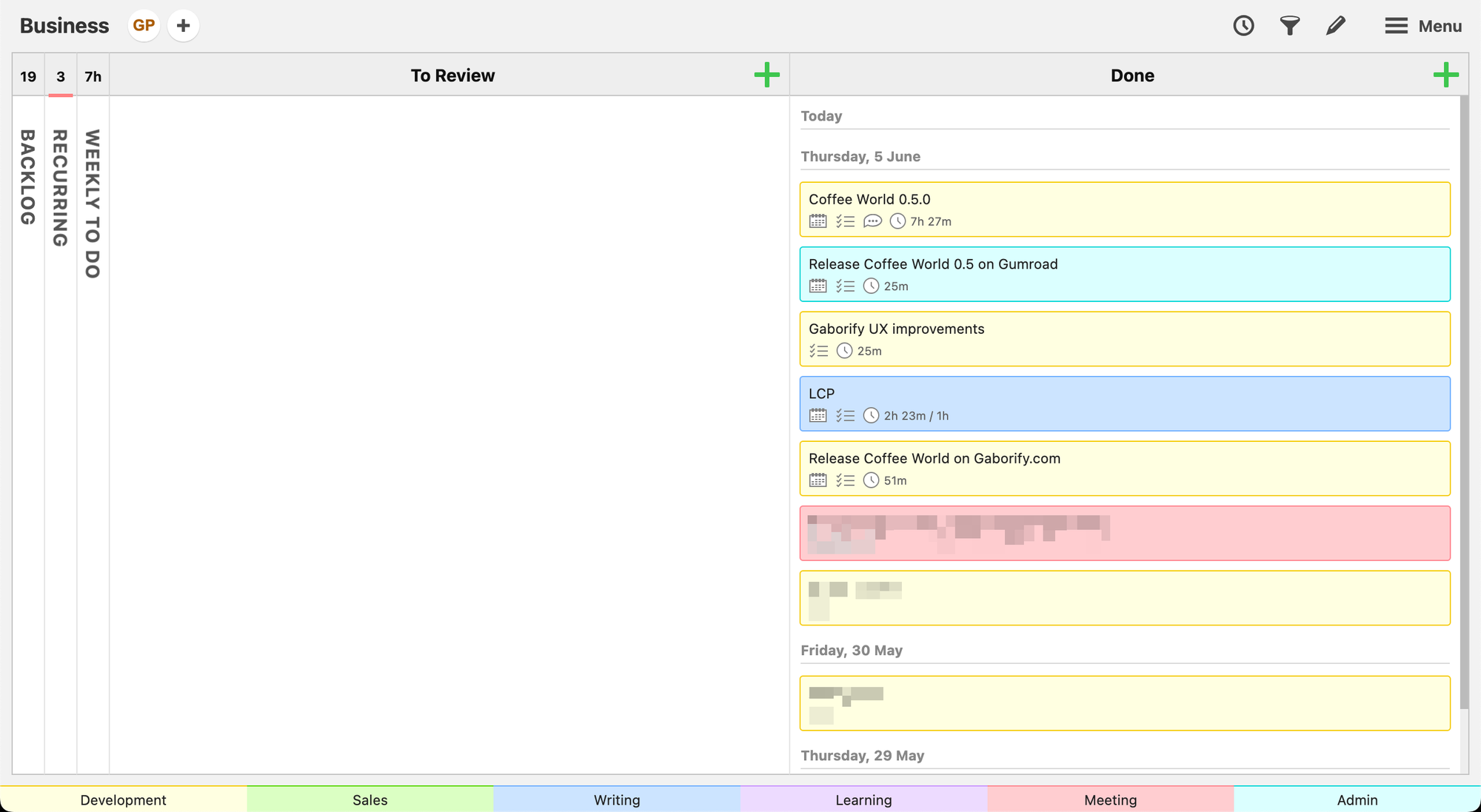Click clock icon on Release Coffee World on Gaborify.com
Screen dimensions: 1481x812
pos(872,480)
